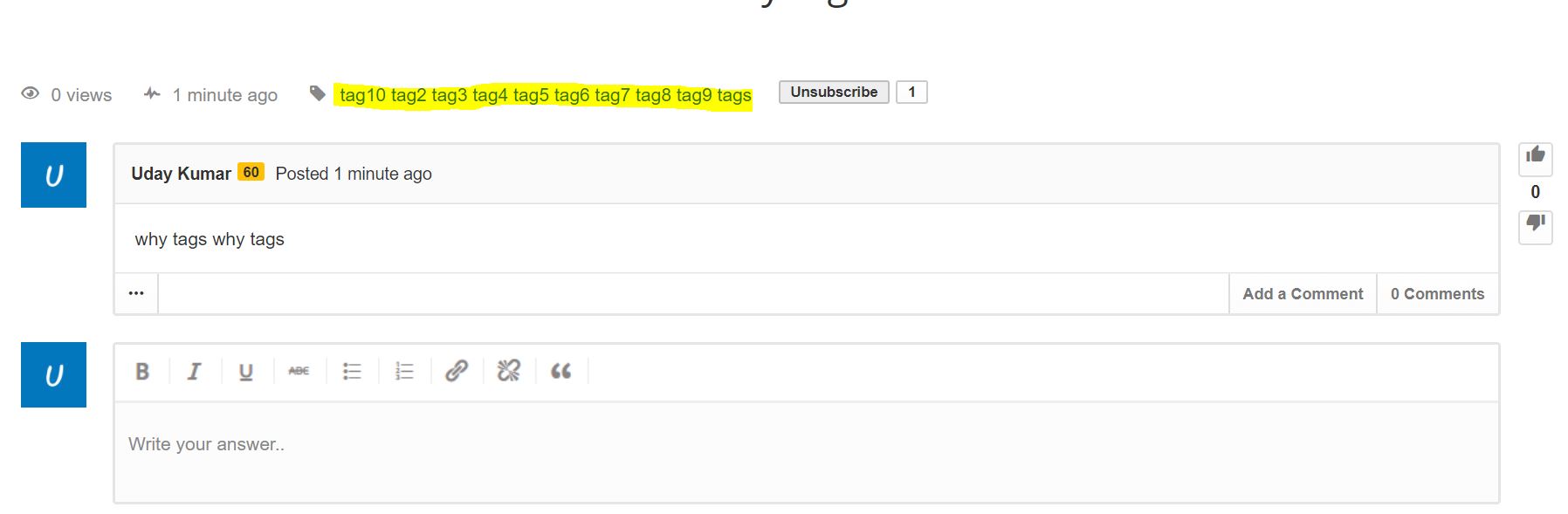Screen dimensions: 1568x514
Task: Downvote the post with thumbs down
Action: tap(1536, 227)
